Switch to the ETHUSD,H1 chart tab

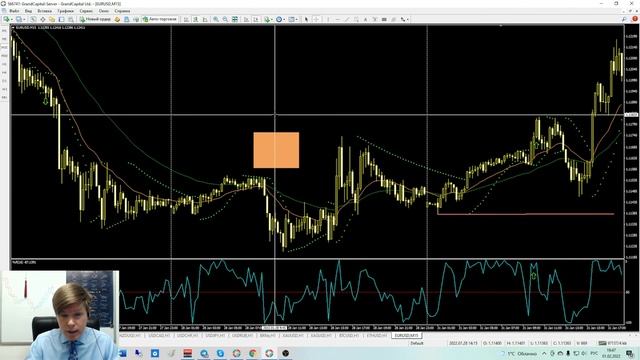click(x=376, y=336)
